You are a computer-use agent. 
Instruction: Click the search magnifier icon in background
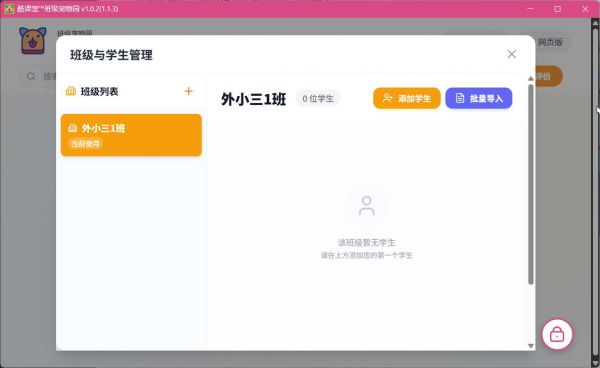[x=31, y=76]
